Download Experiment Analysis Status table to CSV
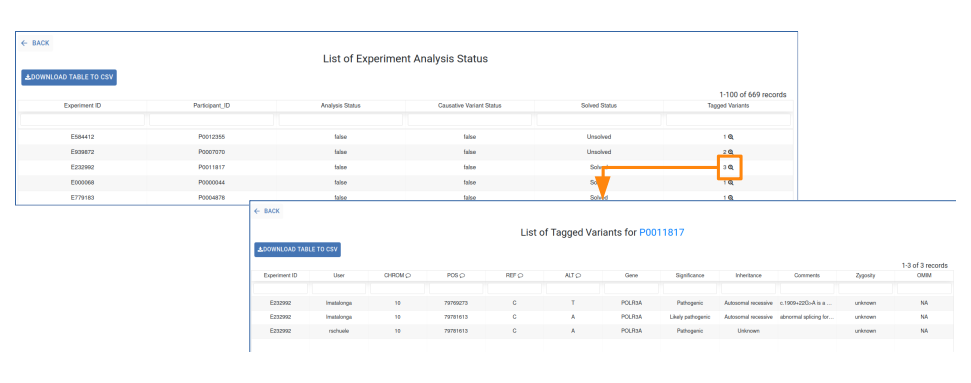The height and width of the screenshot is (383, 971). [x=69, y=77]
